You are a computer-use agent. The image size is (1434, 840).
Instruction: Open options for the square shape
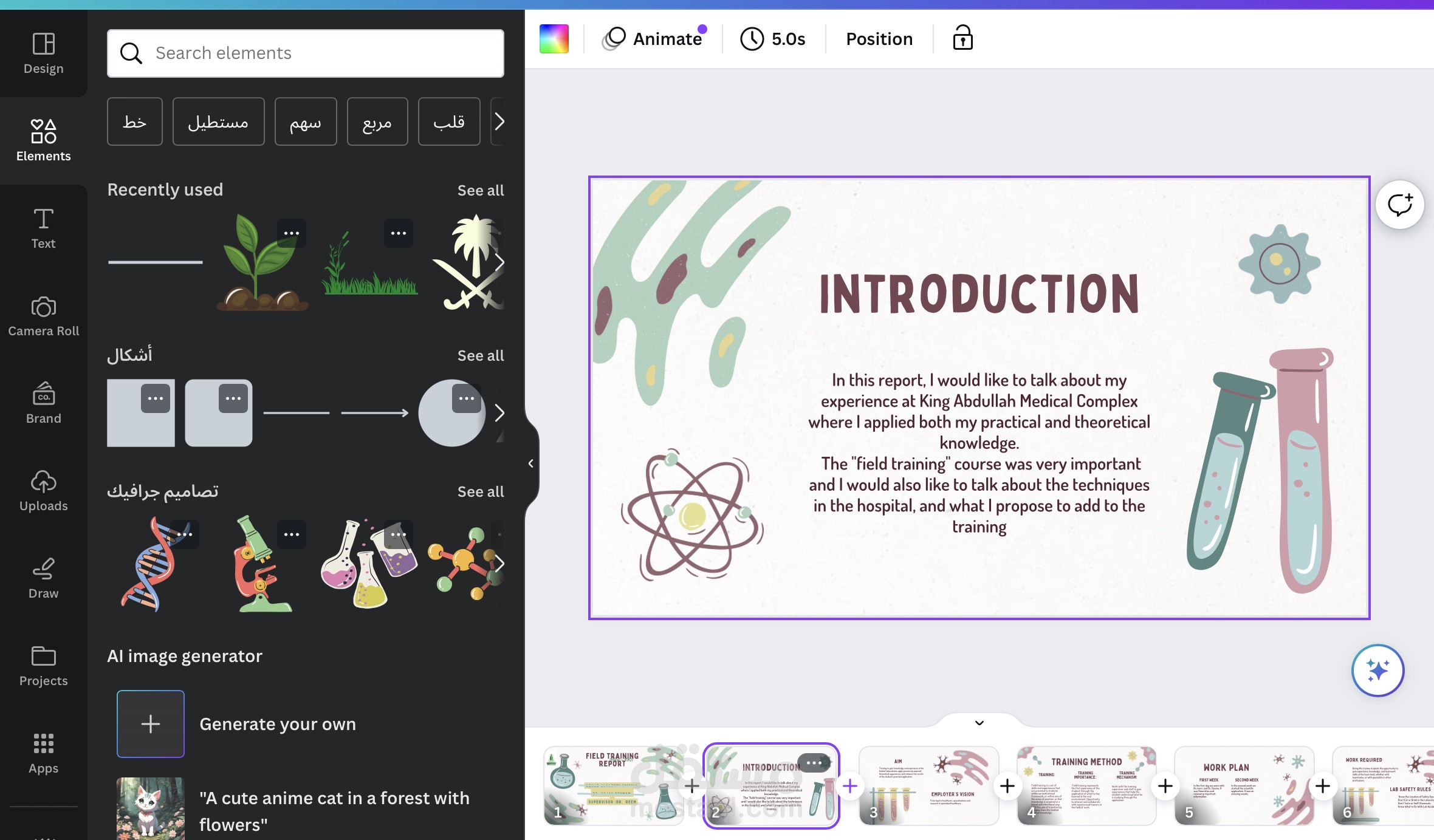coord(156,398)
